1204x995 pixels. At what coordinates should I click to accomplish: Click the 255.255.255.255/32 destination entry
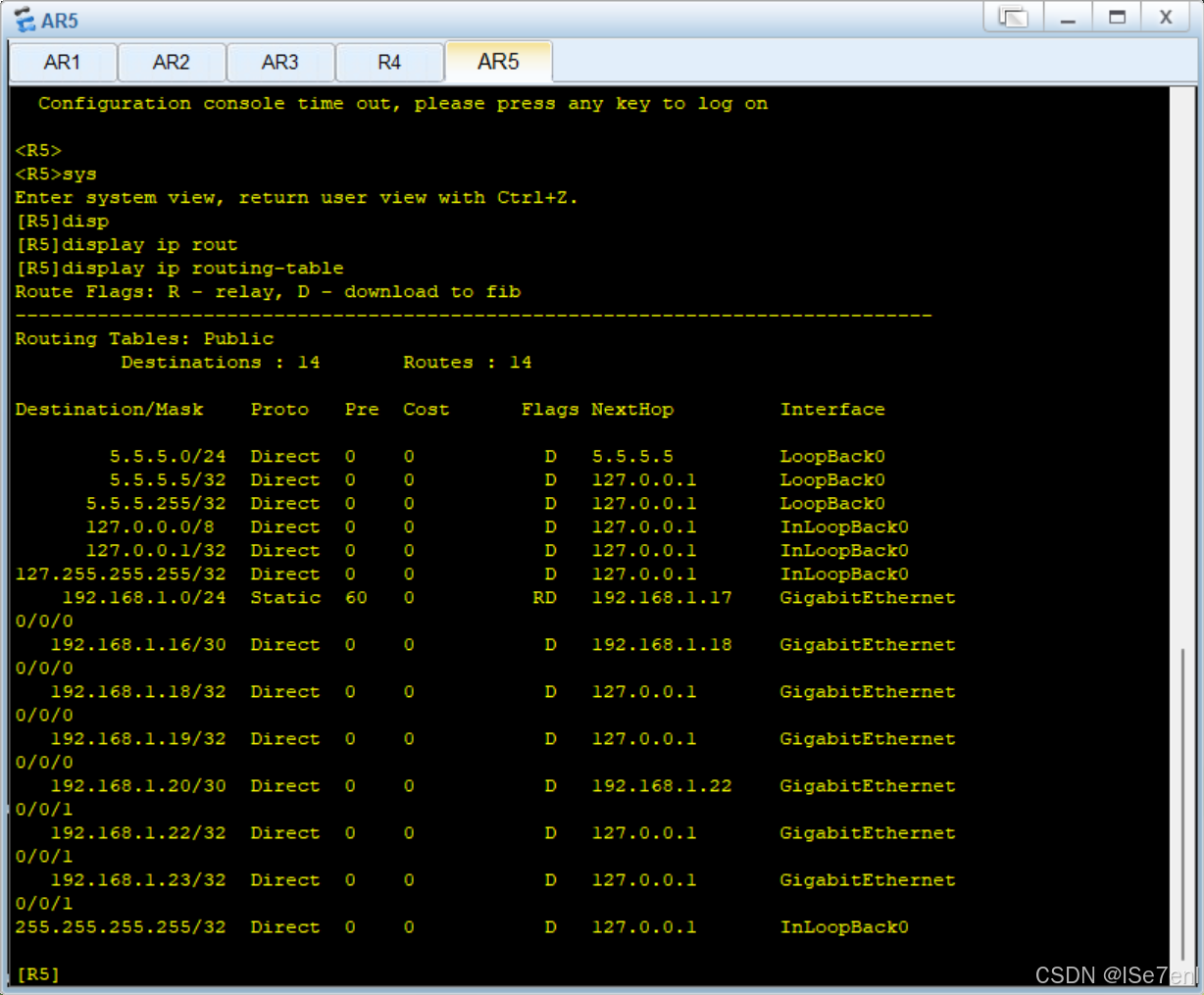(121, 927)
